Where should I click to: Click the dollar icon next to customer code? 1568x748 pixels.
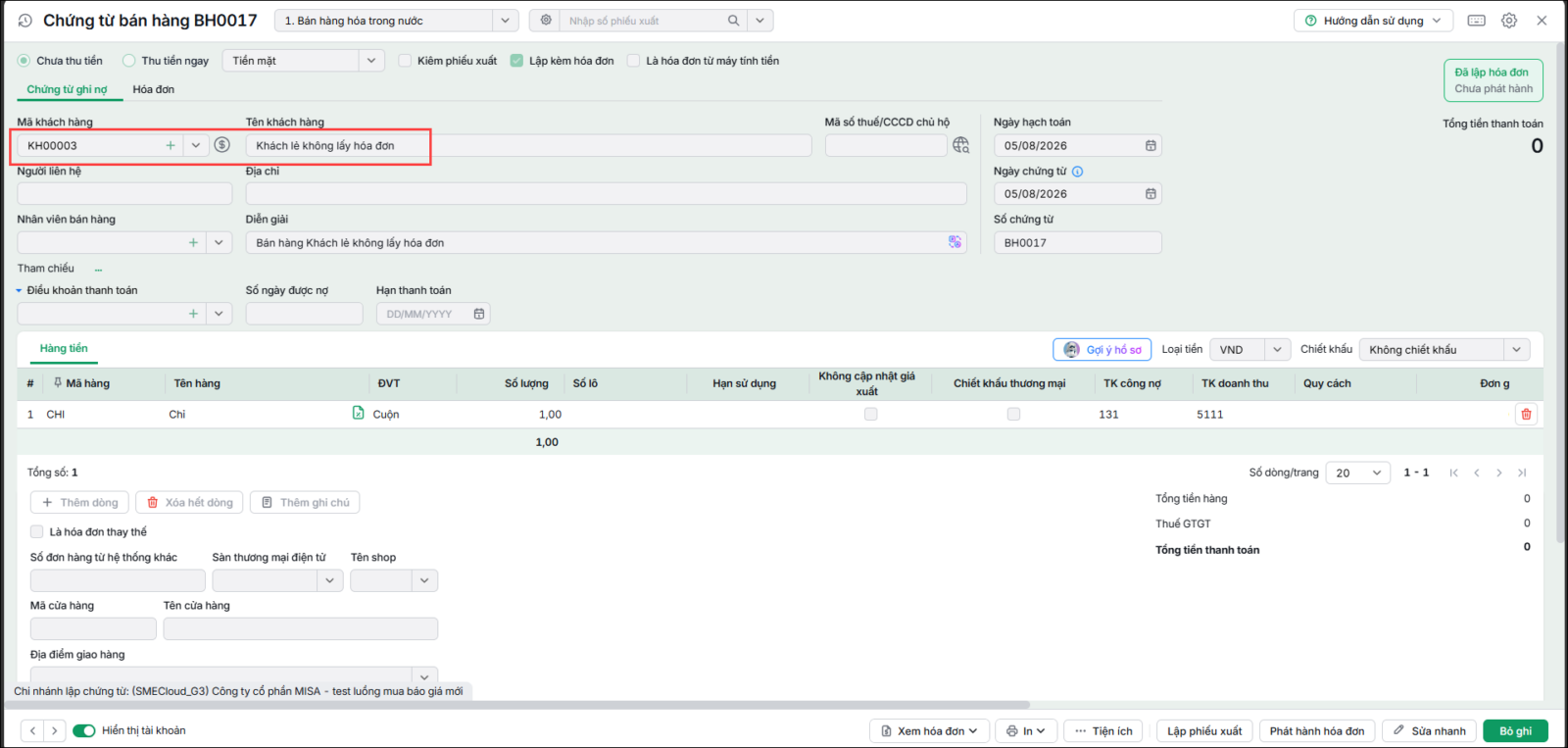click(222, 145)
